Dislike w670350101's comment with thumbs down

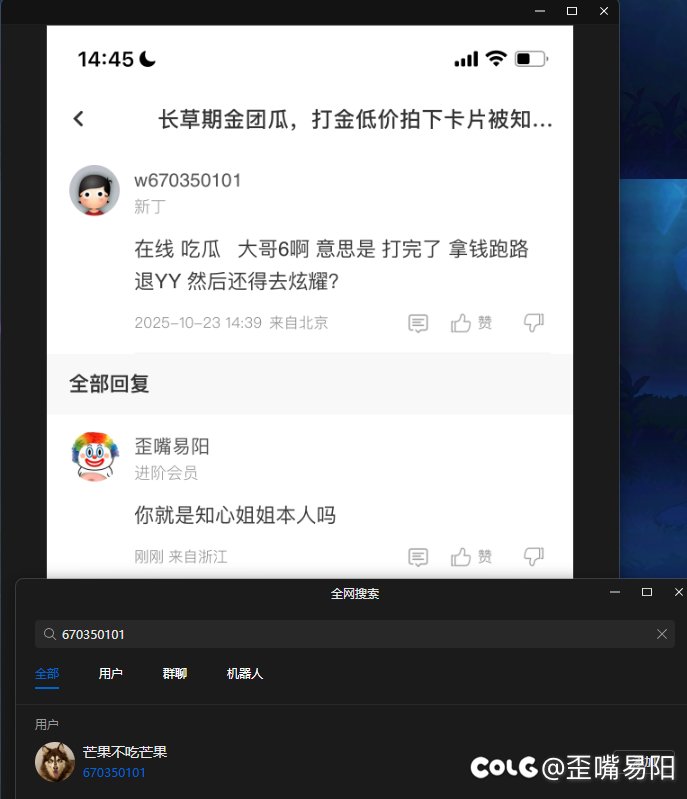(534, 323)
